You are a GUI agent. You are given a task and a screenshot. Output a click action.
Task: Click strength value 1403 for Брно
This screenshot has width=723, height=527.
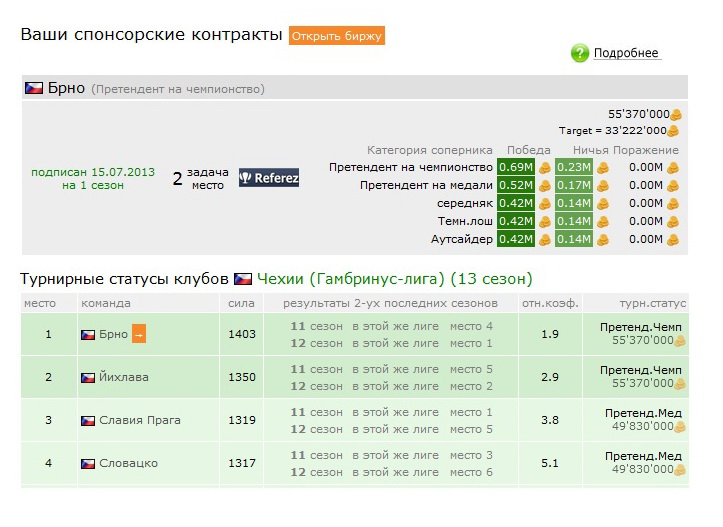(242, 334)
